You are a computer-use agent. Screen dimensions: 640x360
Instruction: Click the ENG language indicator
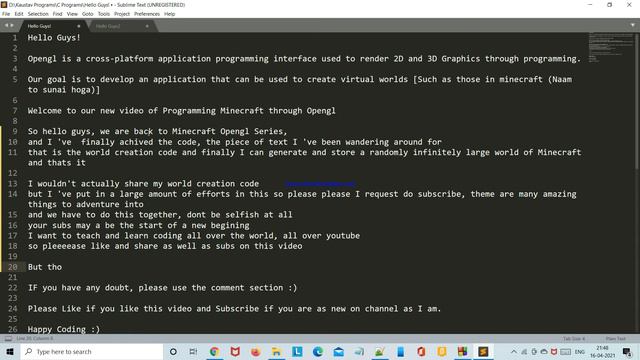(580, 351)
